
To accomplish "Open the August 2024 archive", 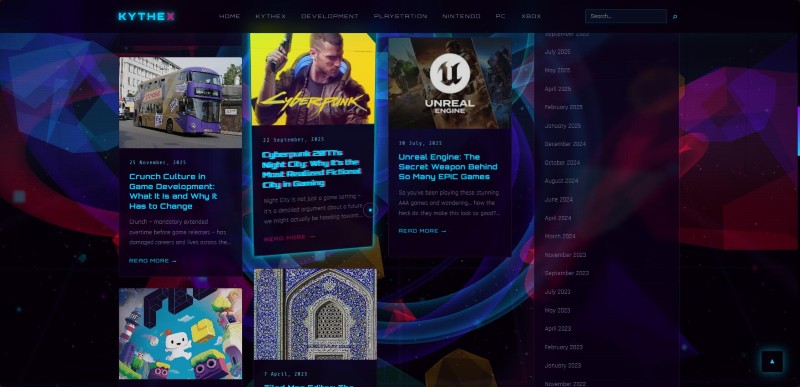I will pyautogui.click(x=561, y=181).
